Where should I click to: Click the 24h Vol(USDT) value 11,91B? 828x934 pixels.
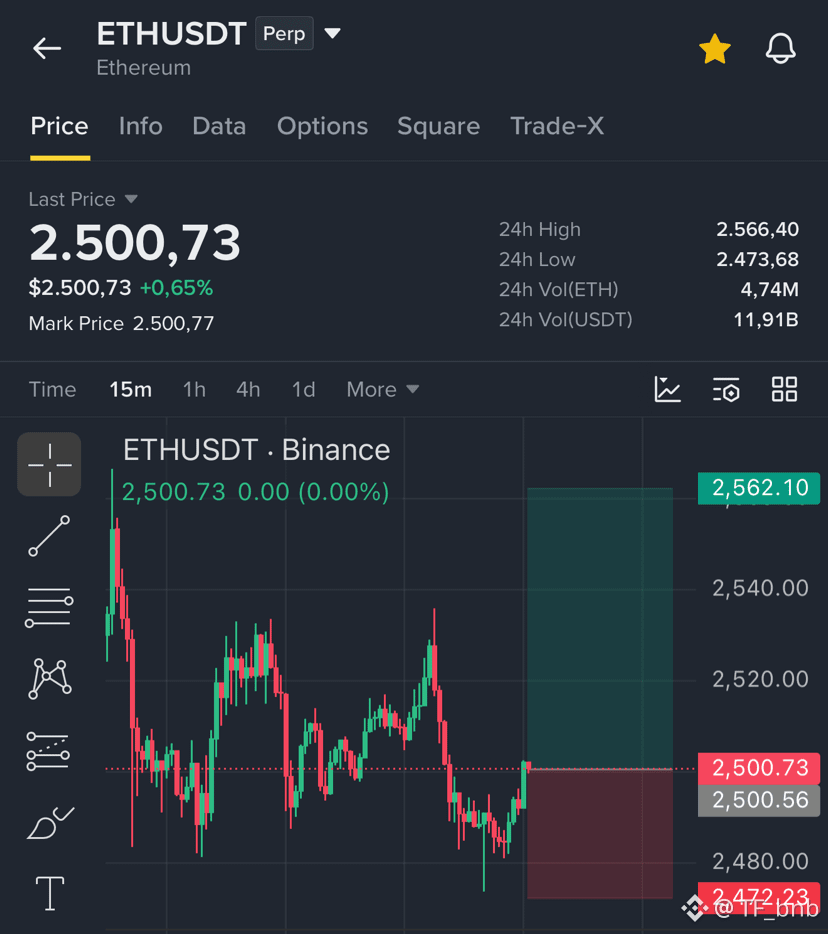coord(765,320)
